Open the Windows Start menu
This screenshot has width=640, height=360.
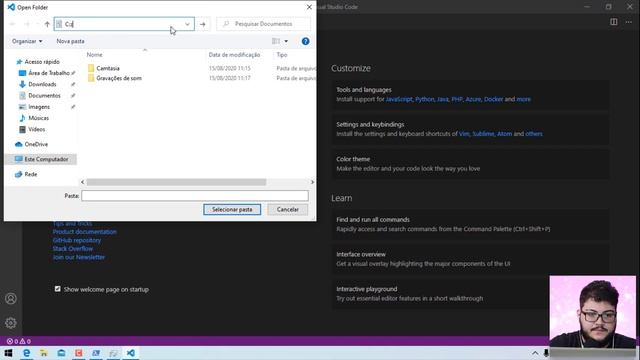[x=8, y=353]
